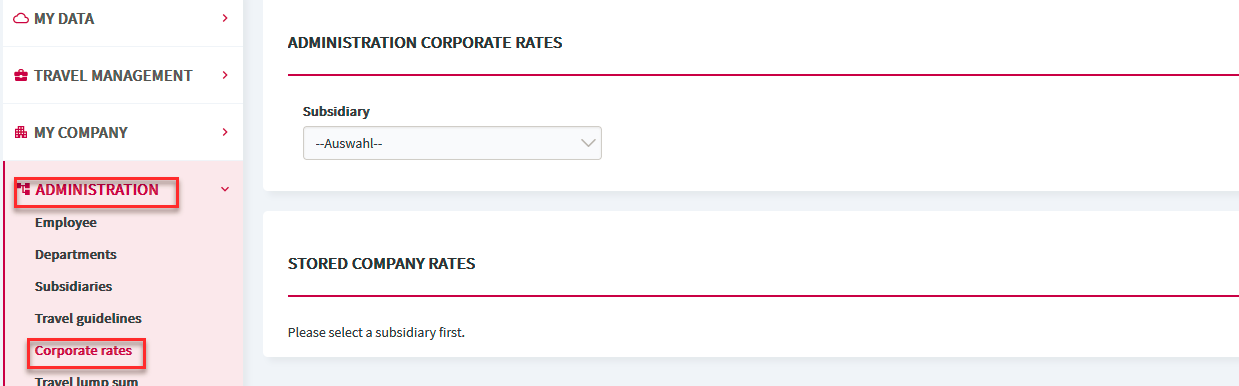Expand the MY COMPANY chevron arrow
Viewport: 1239px width, 386px height.
(x=225, y=132)
